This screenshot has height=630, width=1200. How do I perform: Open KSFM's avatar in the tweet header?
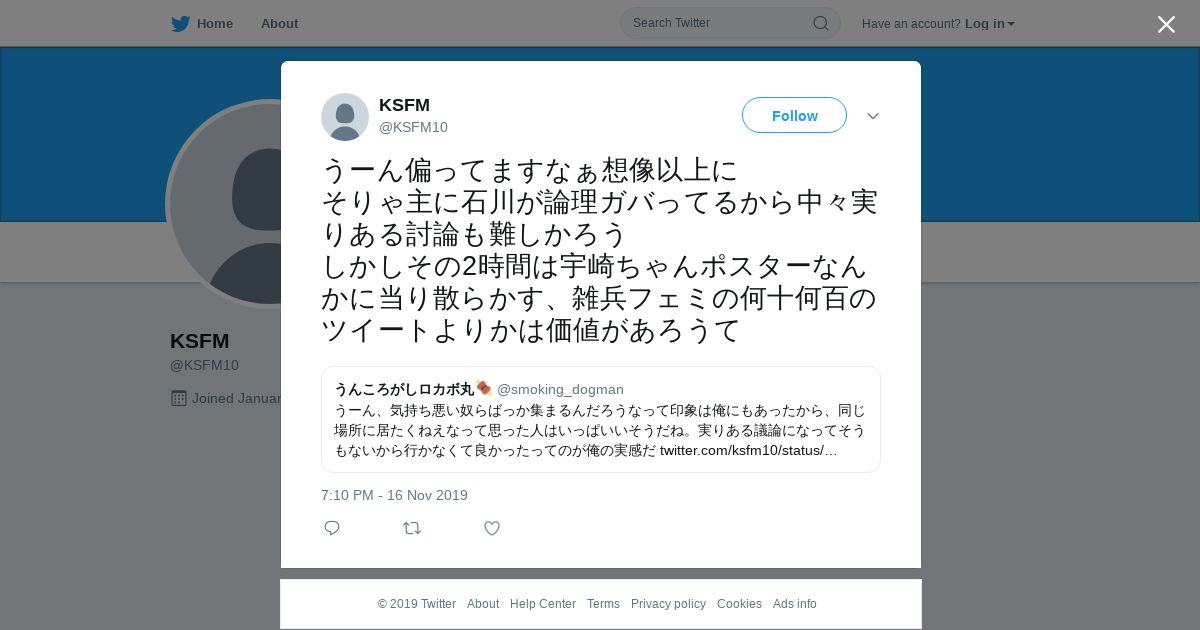[x=345, y=117]
